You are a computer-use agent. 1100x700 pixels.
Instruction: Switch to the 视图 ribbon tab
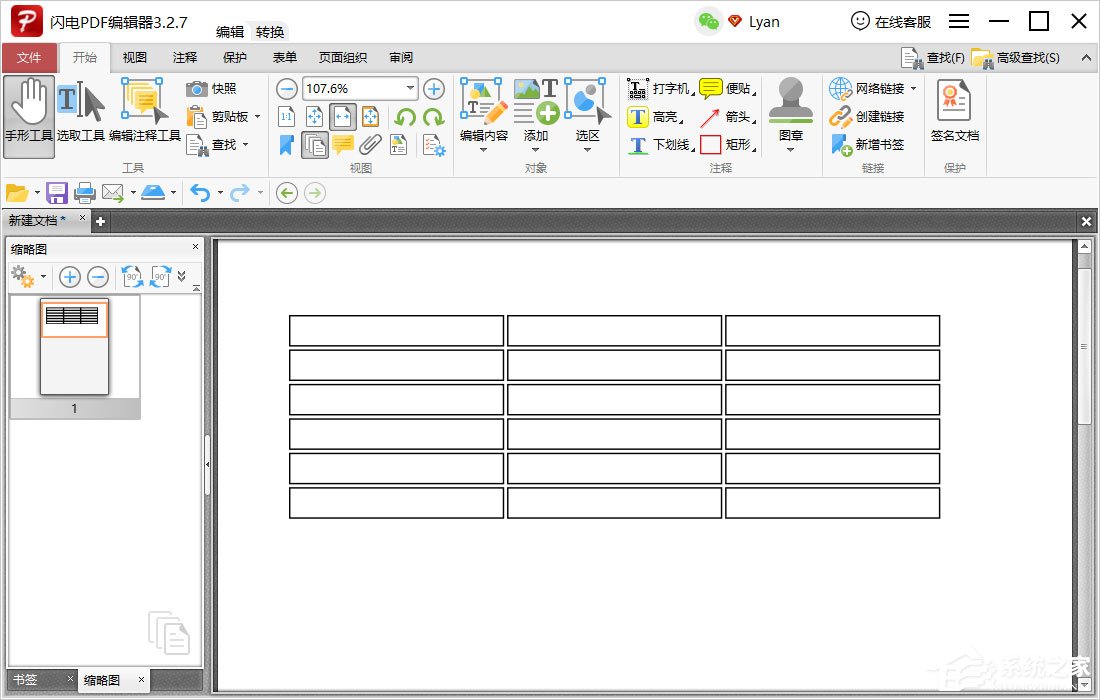click(135, 58)
